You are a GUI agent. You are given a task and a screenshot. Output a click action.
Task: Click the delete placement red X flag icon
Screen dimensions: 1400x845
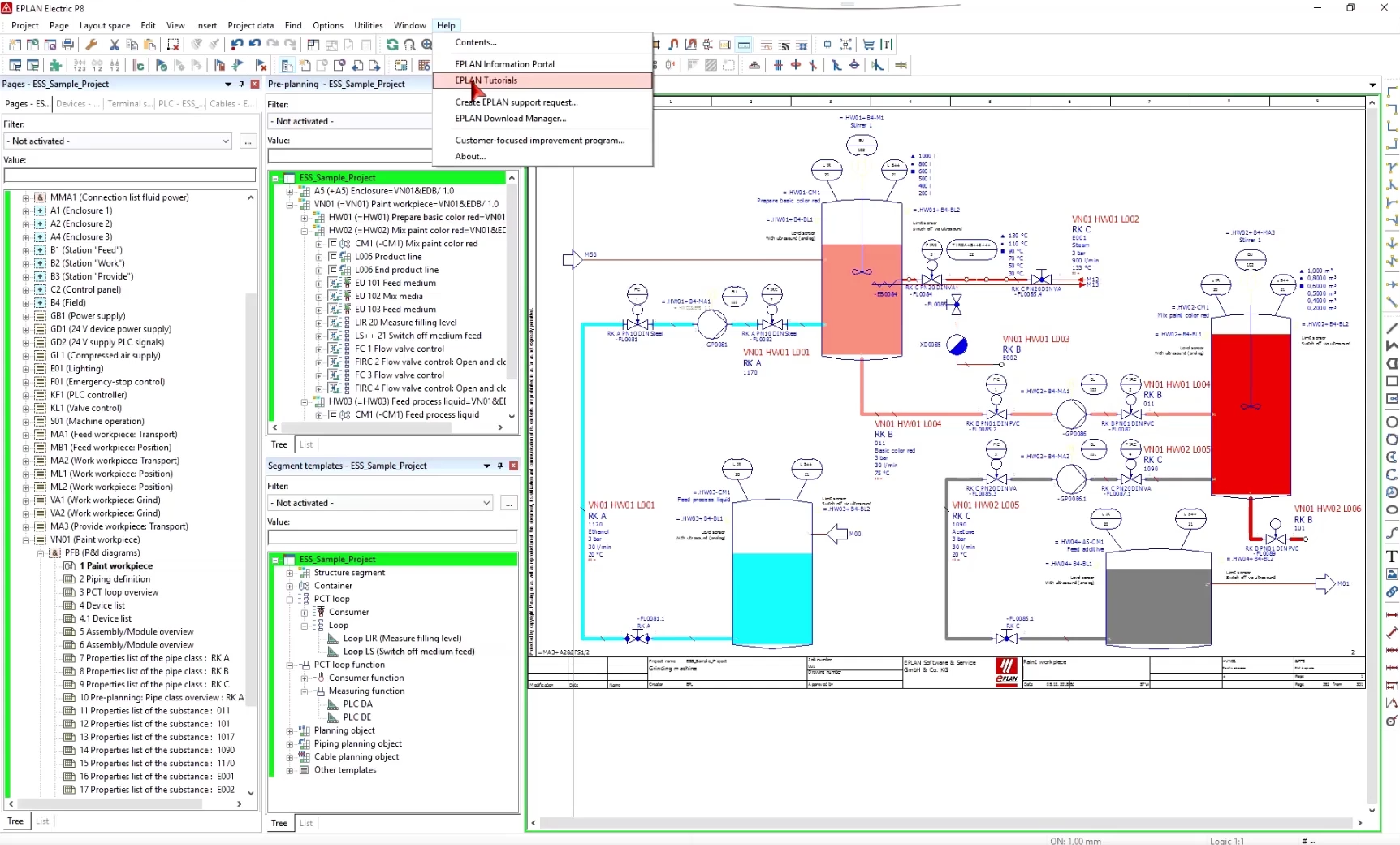[x=261, y=65]
